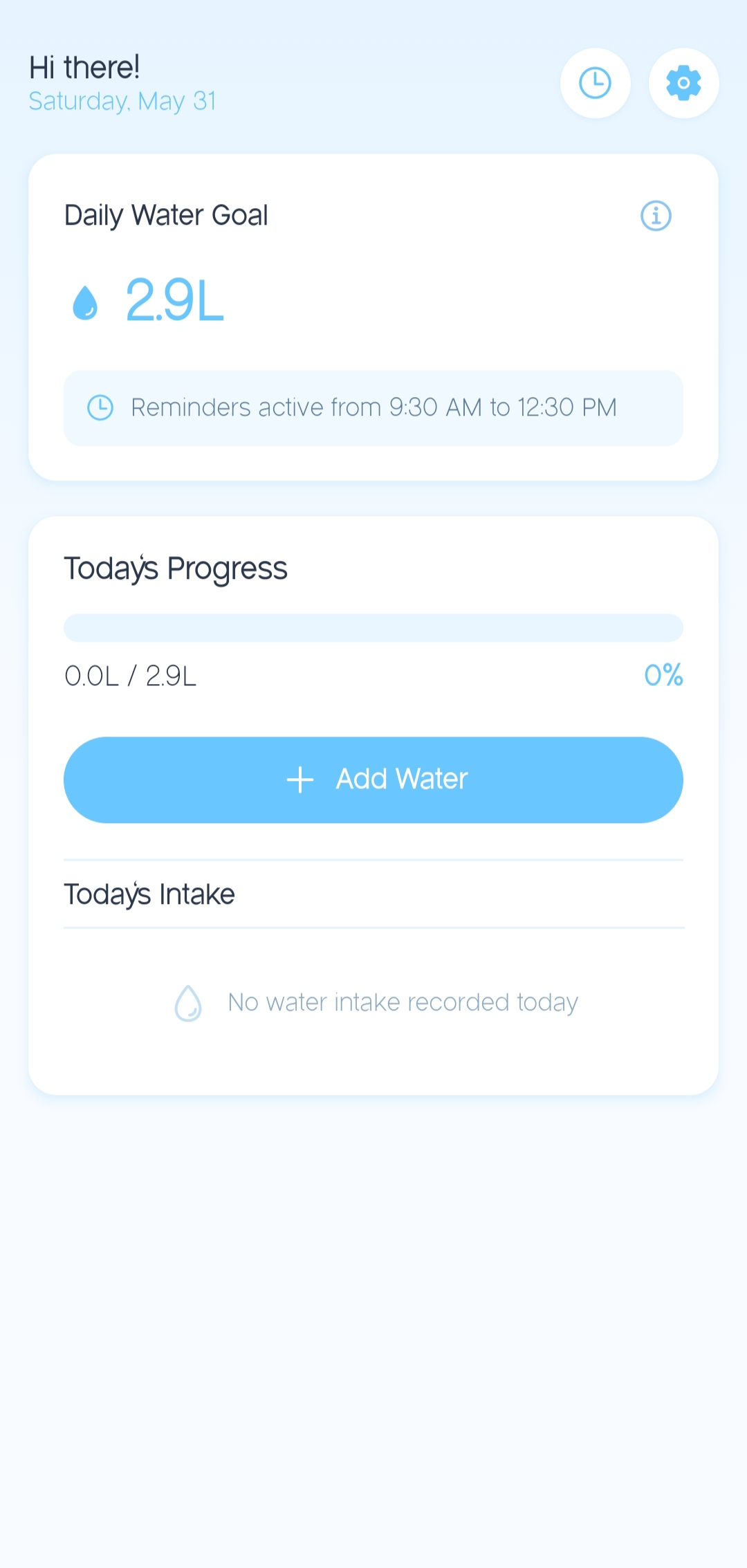Image resolution: width=747 pixels, height=1568 pixels.
Task: Tap the Daily Water Goal info icon
Action: click(x=656, y=216)
